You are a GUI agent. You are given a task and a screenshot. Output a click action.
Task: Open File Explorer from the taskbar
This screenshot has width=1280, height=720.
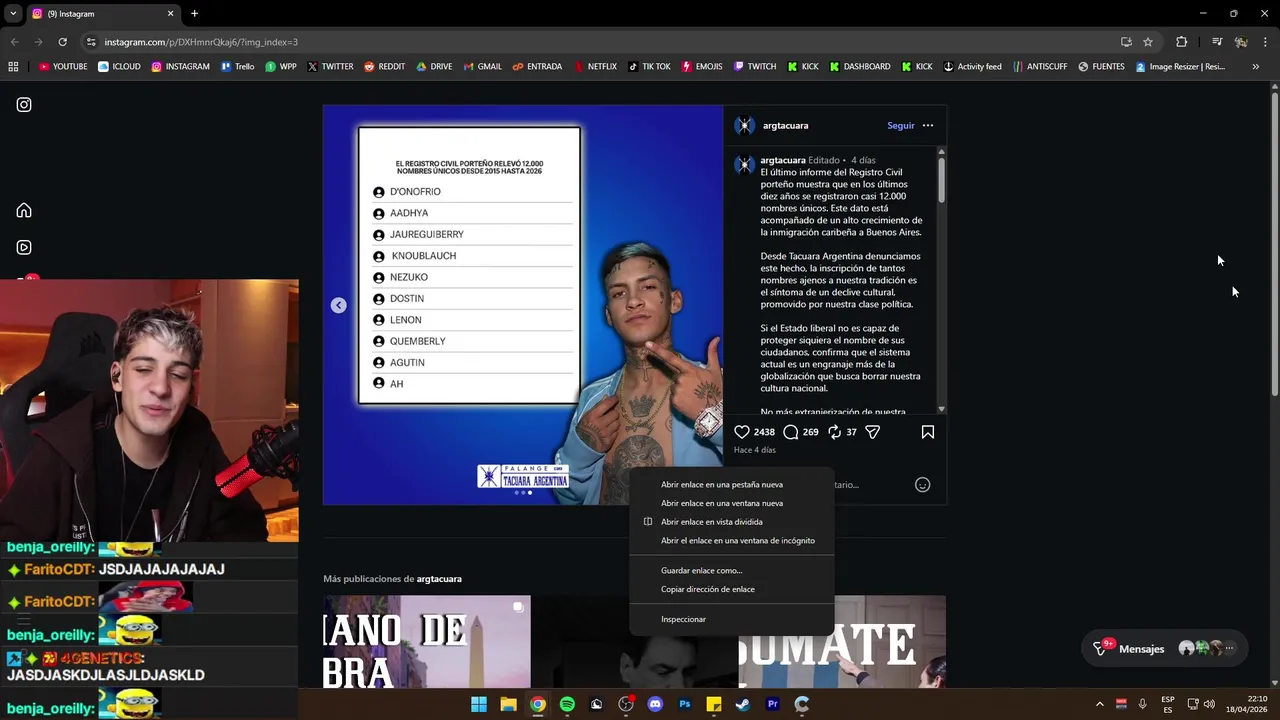pyautogui.click(x=508, y=704)
